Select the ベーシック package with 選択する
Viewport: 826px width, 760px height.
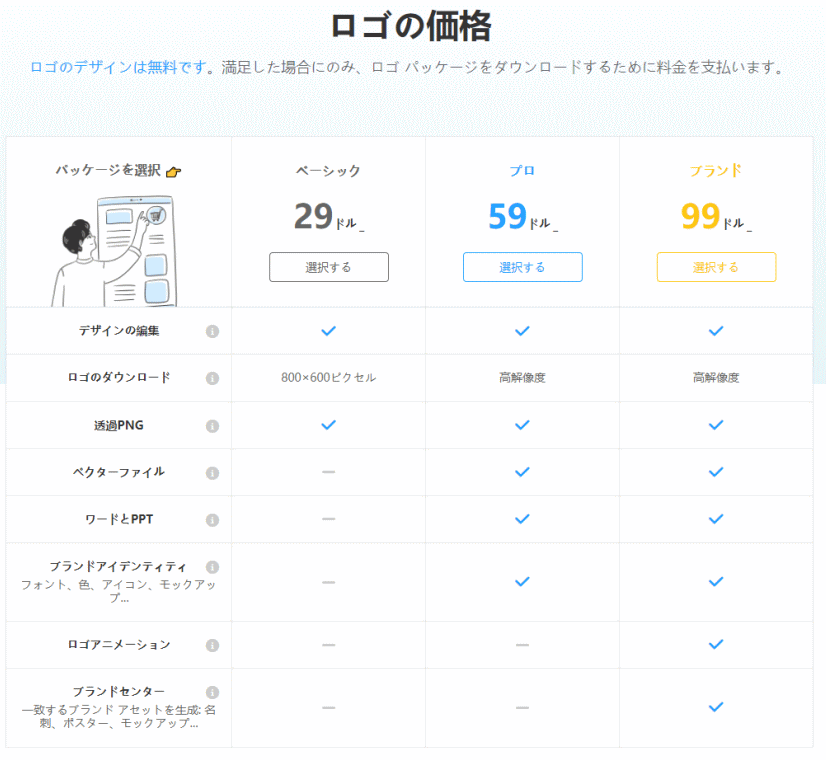pyautogui.click(x=328, y=267)
